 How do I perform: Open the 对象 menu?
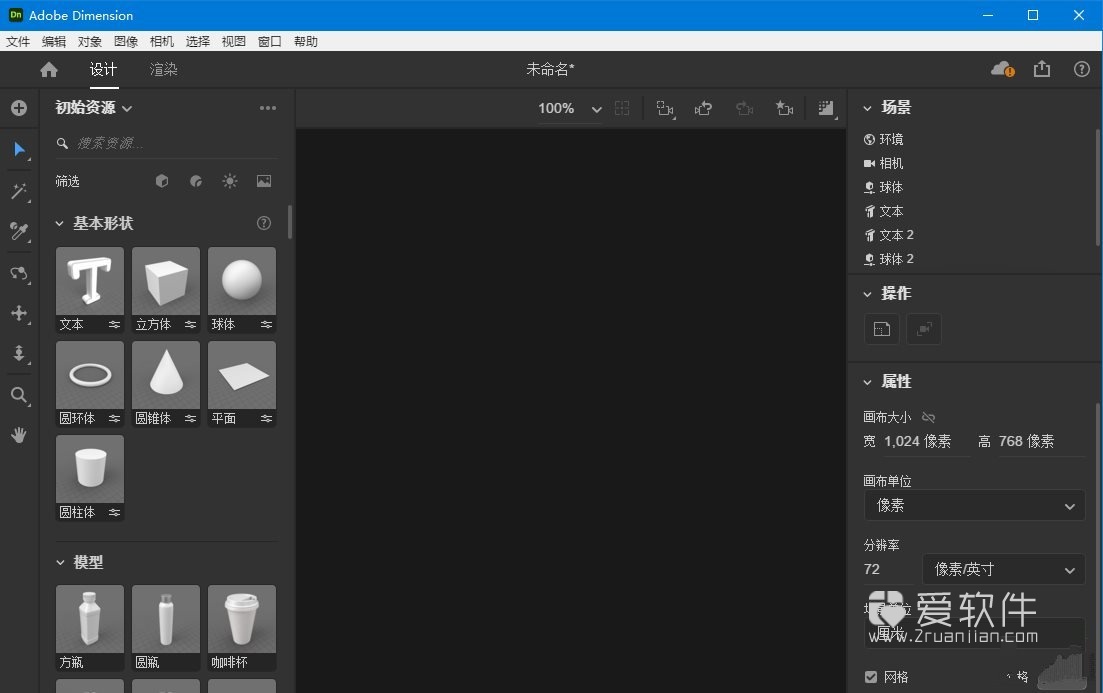coord(89,42)
